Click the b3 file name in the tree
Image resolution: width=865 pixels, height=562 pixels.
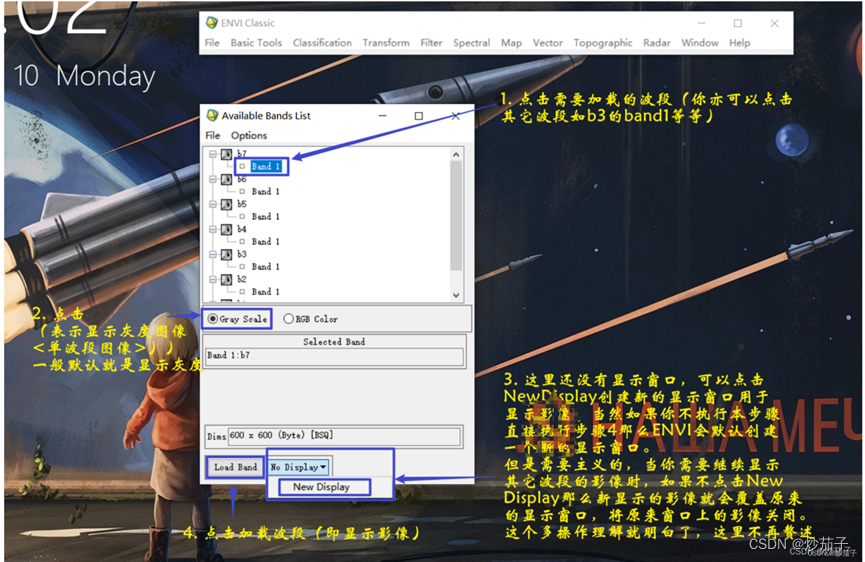[x=242, y=254]
